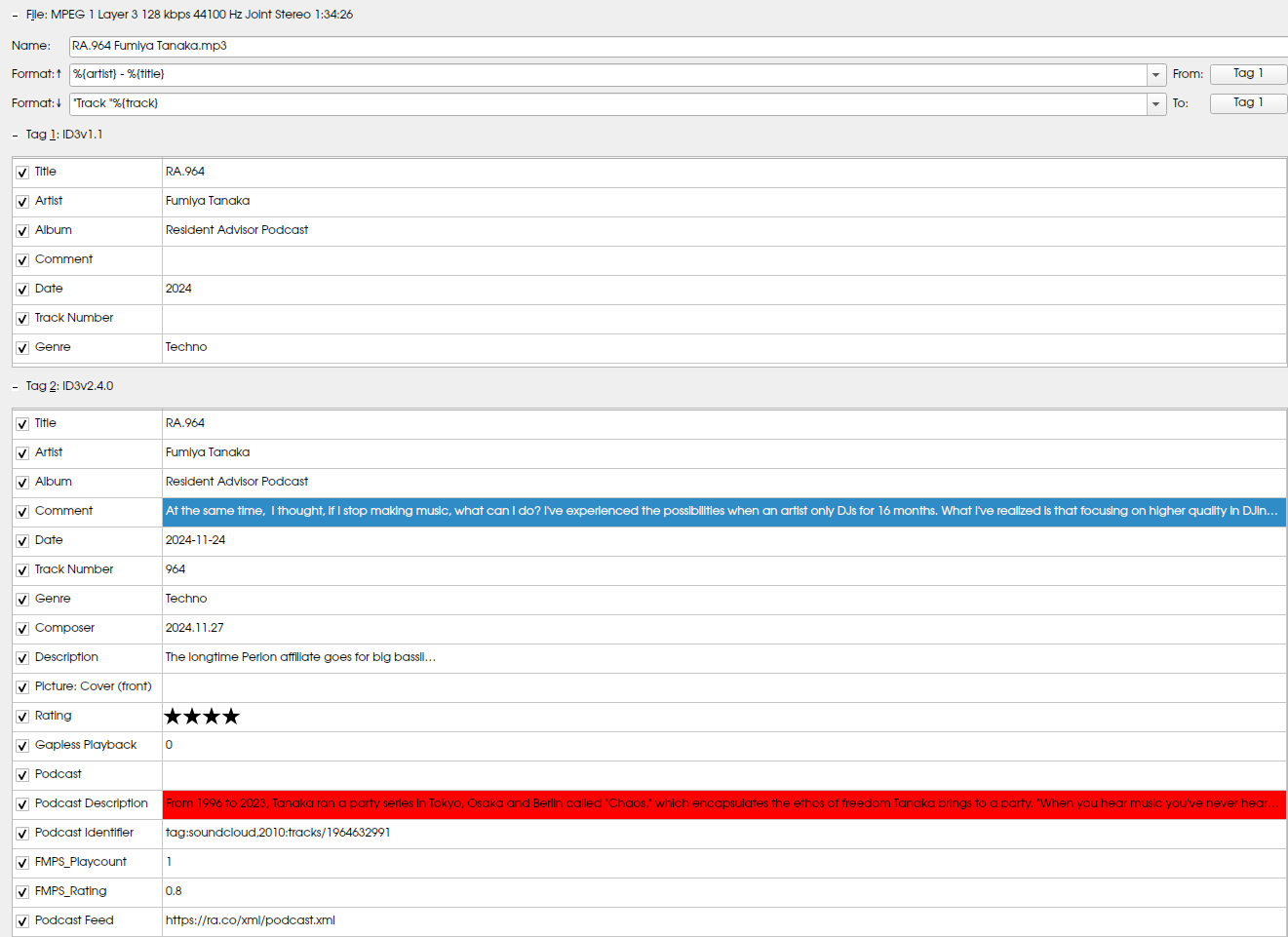Uncheck Album checkbox in Tag 2
The width and height of the screenshot is (1288, 937).
pos(22,483)
